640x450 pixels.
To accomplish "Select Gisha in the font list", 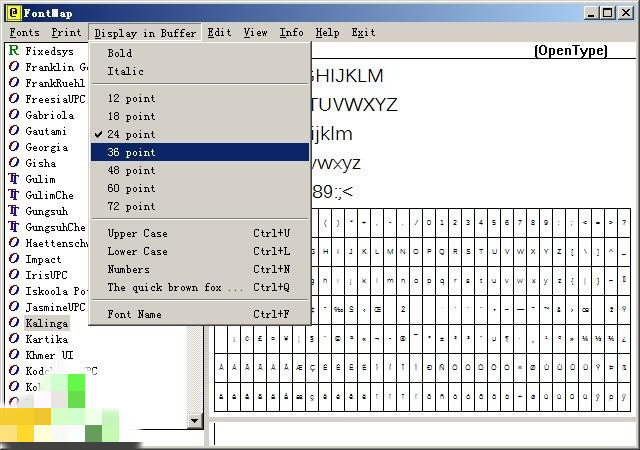I will (x=40, y=163).
